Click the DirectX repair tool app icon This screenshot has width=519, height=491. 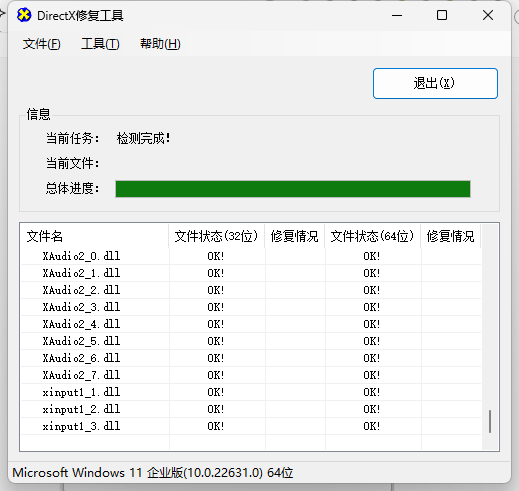pos(24,15)
